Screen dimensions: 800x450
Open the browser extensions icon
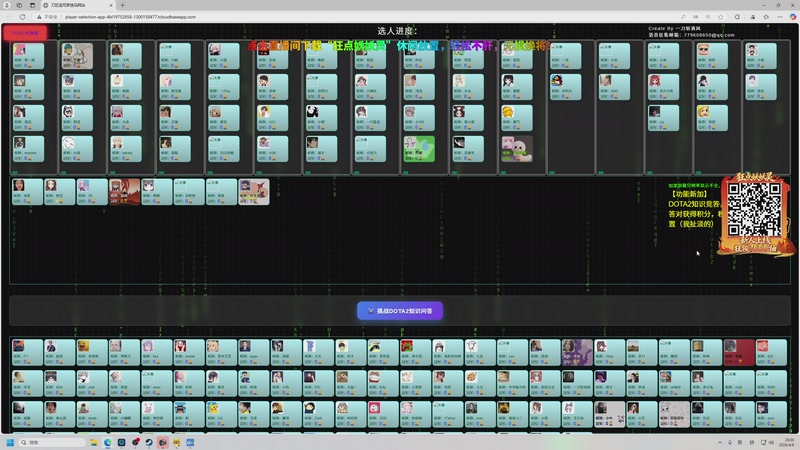[x=737, y=17]
